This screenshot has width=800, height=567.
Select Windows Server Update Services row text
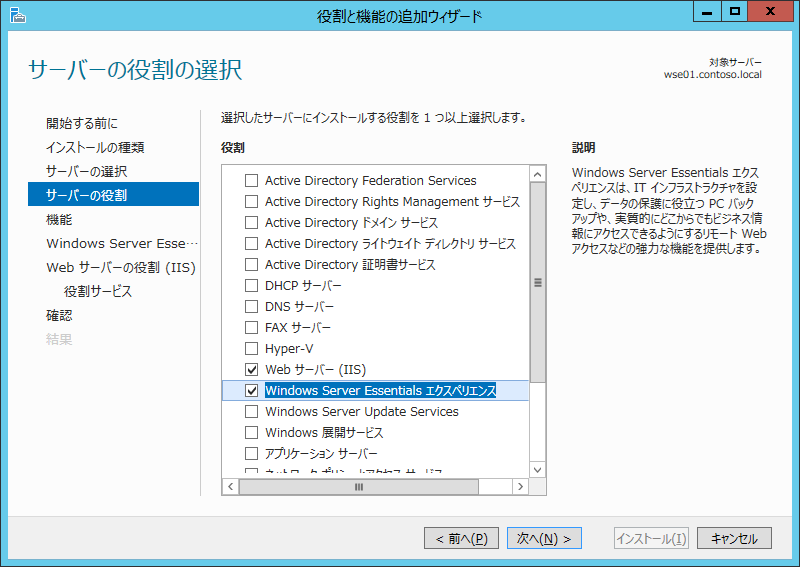(362, 411)
